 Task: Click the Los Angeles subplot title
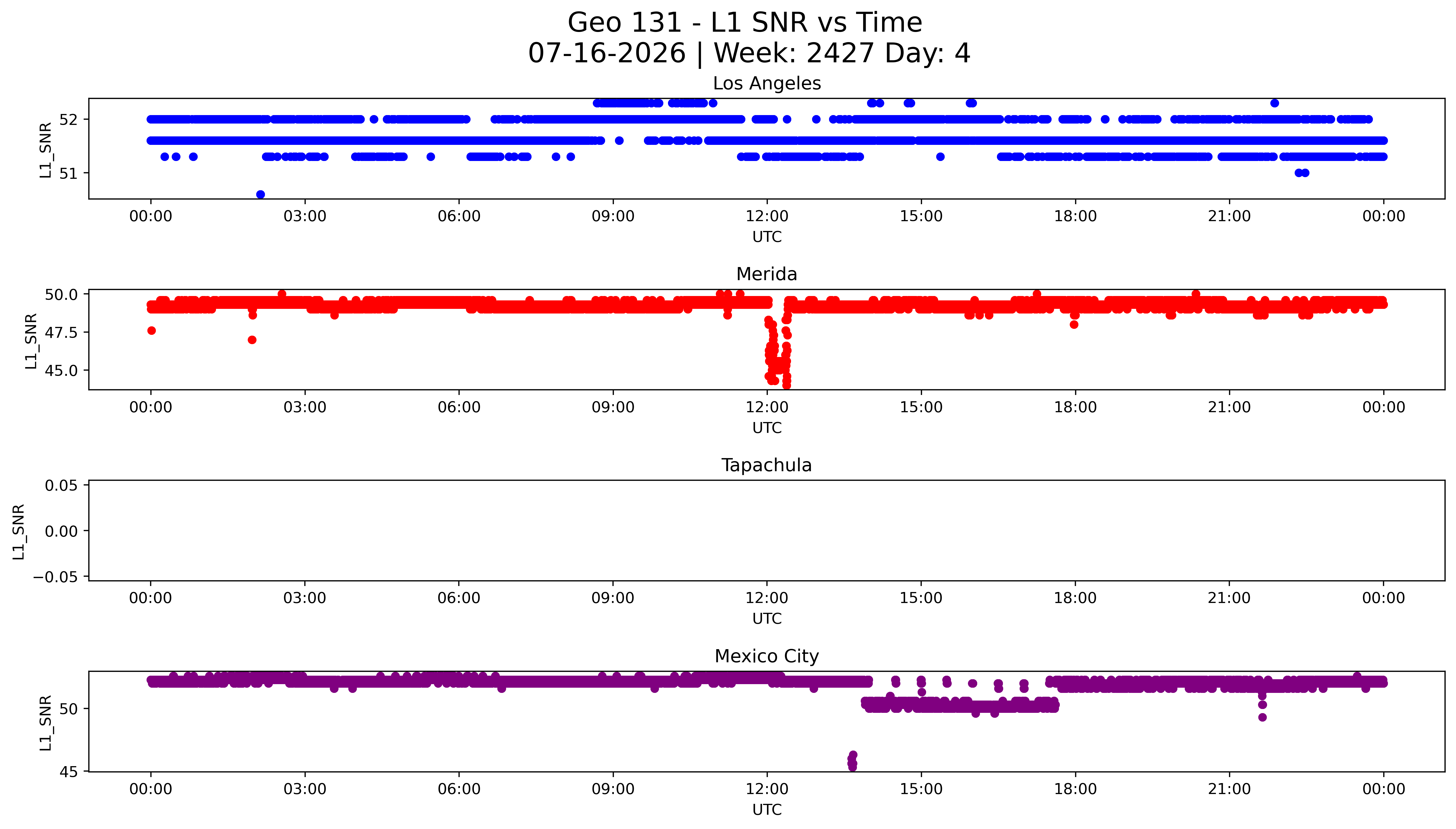click(x=766, y=83)
